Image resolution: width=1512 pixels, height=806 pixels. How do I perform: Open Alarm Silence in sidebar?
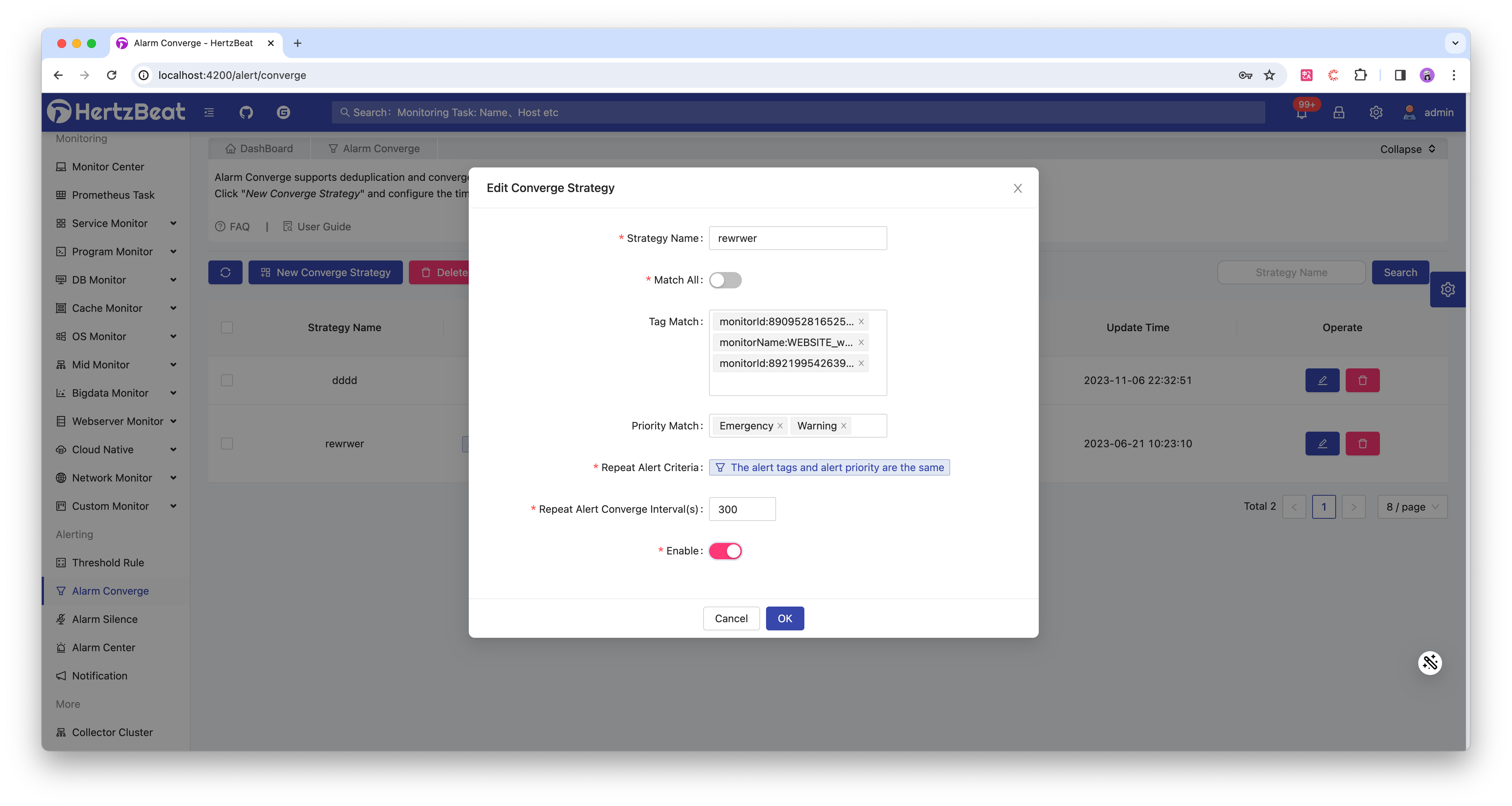[x=105, y=619]
